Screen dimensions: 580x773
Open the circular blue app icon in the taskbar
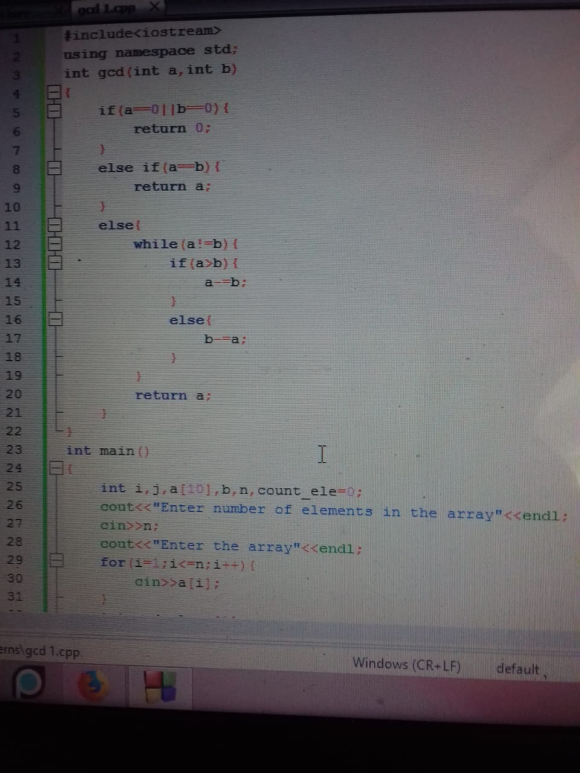pyautogui.click(x=27, y=682)
